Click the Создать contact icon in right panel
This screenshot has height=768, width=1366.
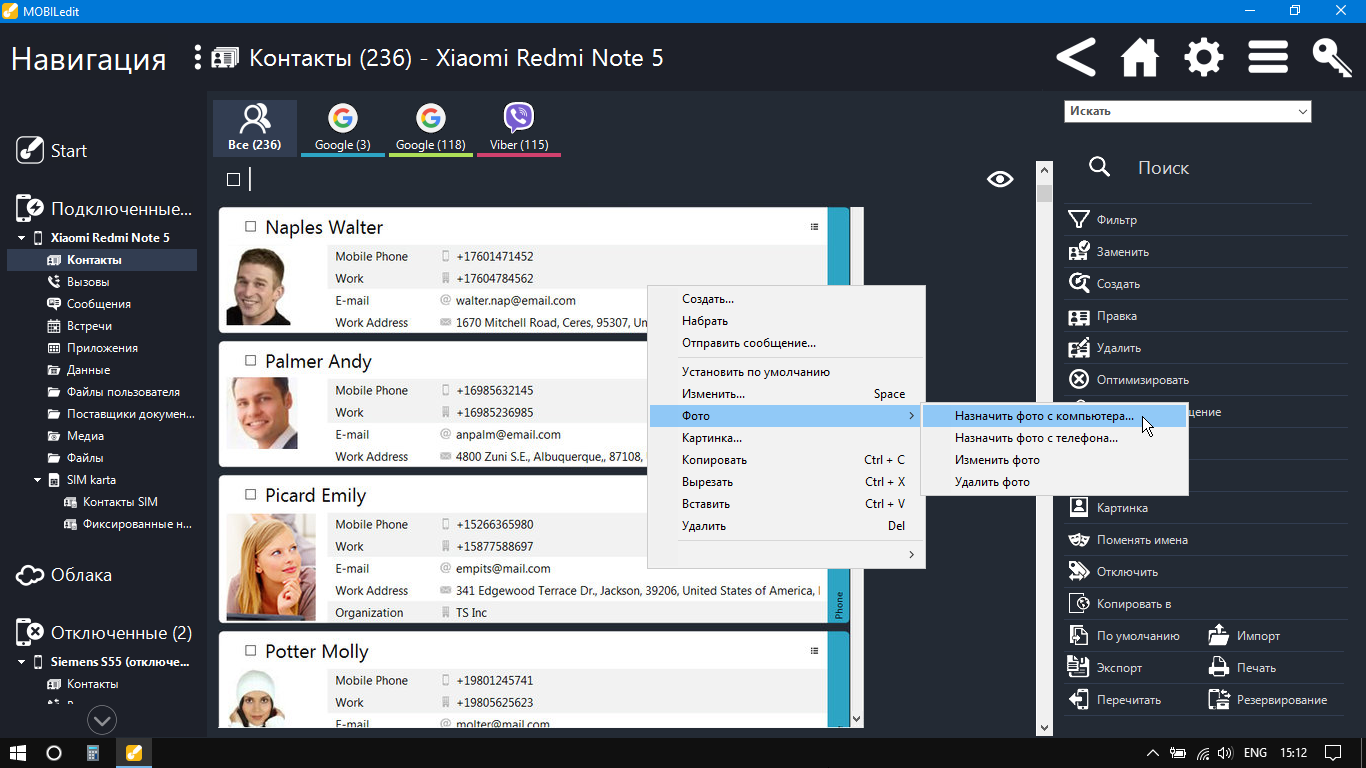pos(1078,283)
